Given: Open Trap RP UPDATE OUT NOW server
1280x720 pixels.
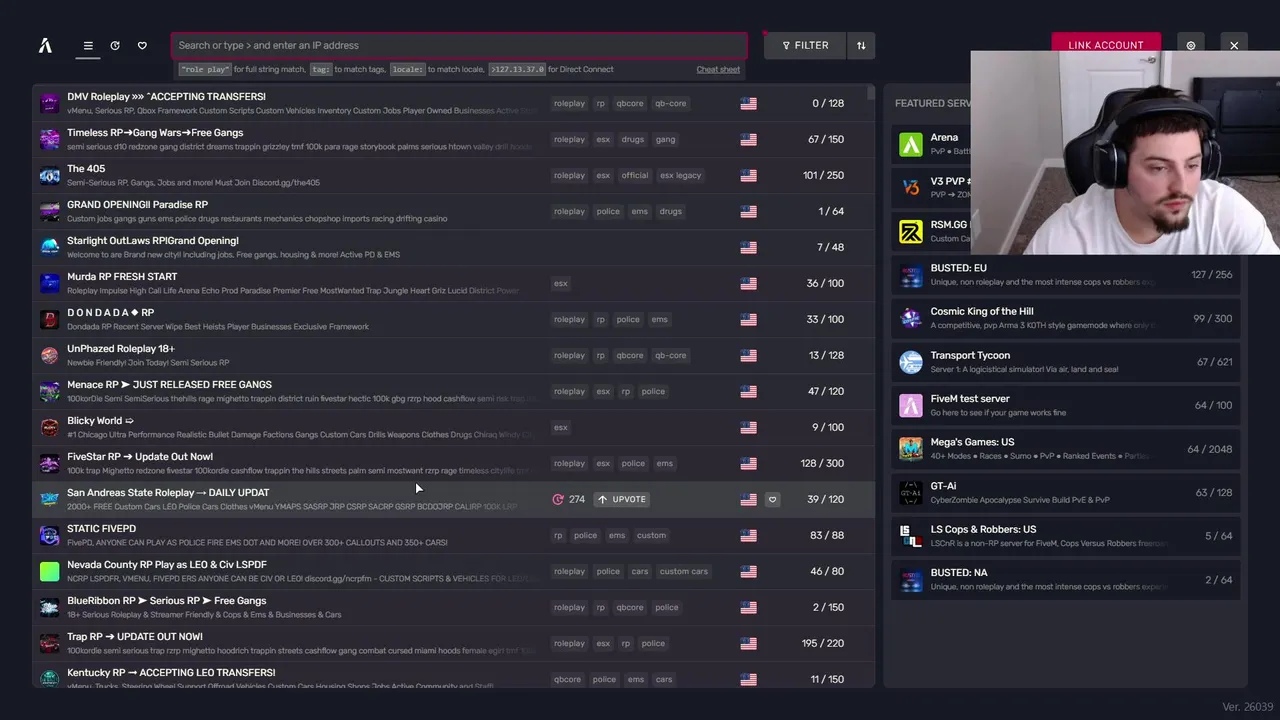Looking at the screenshot, I should click(453, 643).
